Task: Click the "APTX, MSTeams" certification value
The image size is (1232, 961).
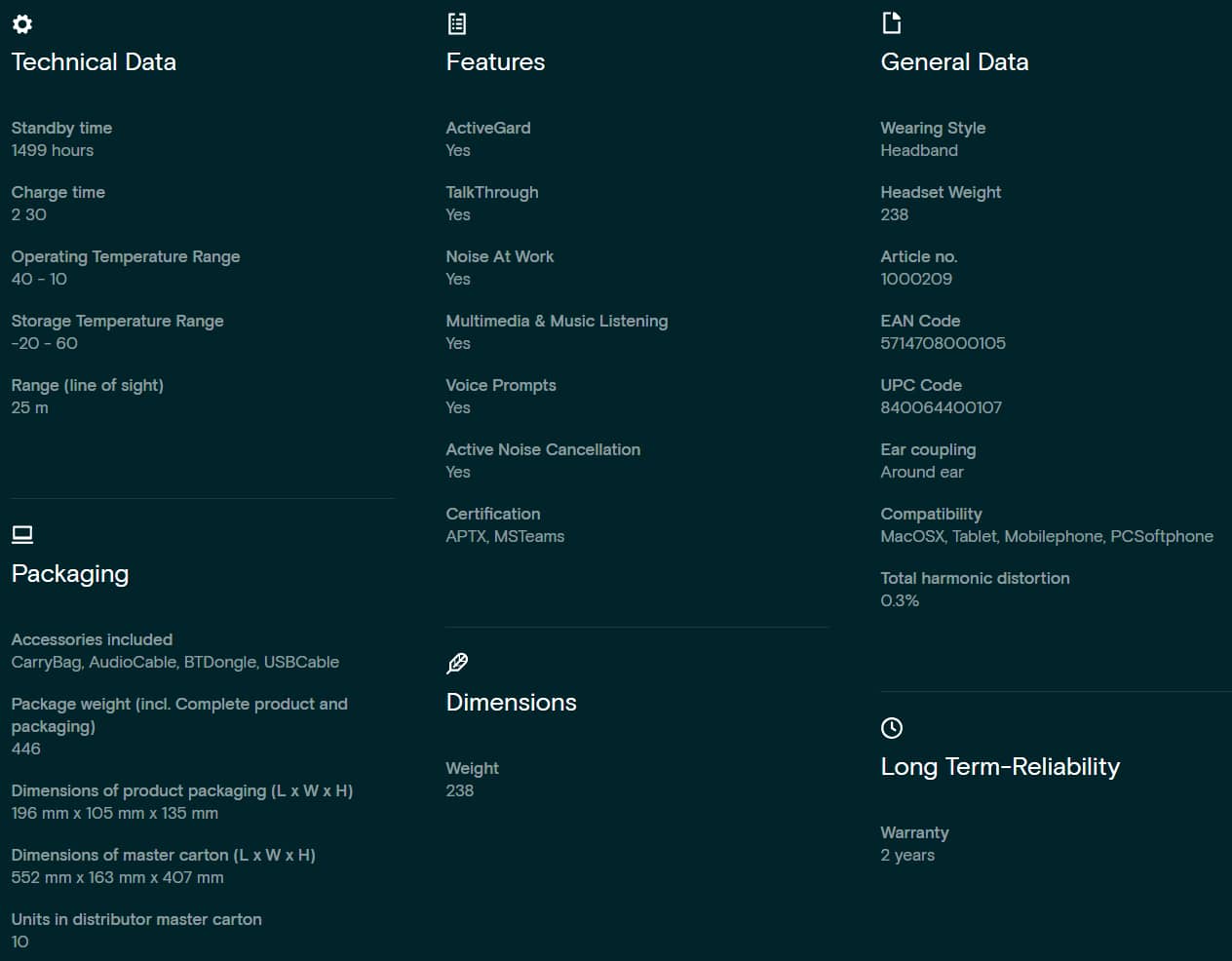Action: coord(505,536)
